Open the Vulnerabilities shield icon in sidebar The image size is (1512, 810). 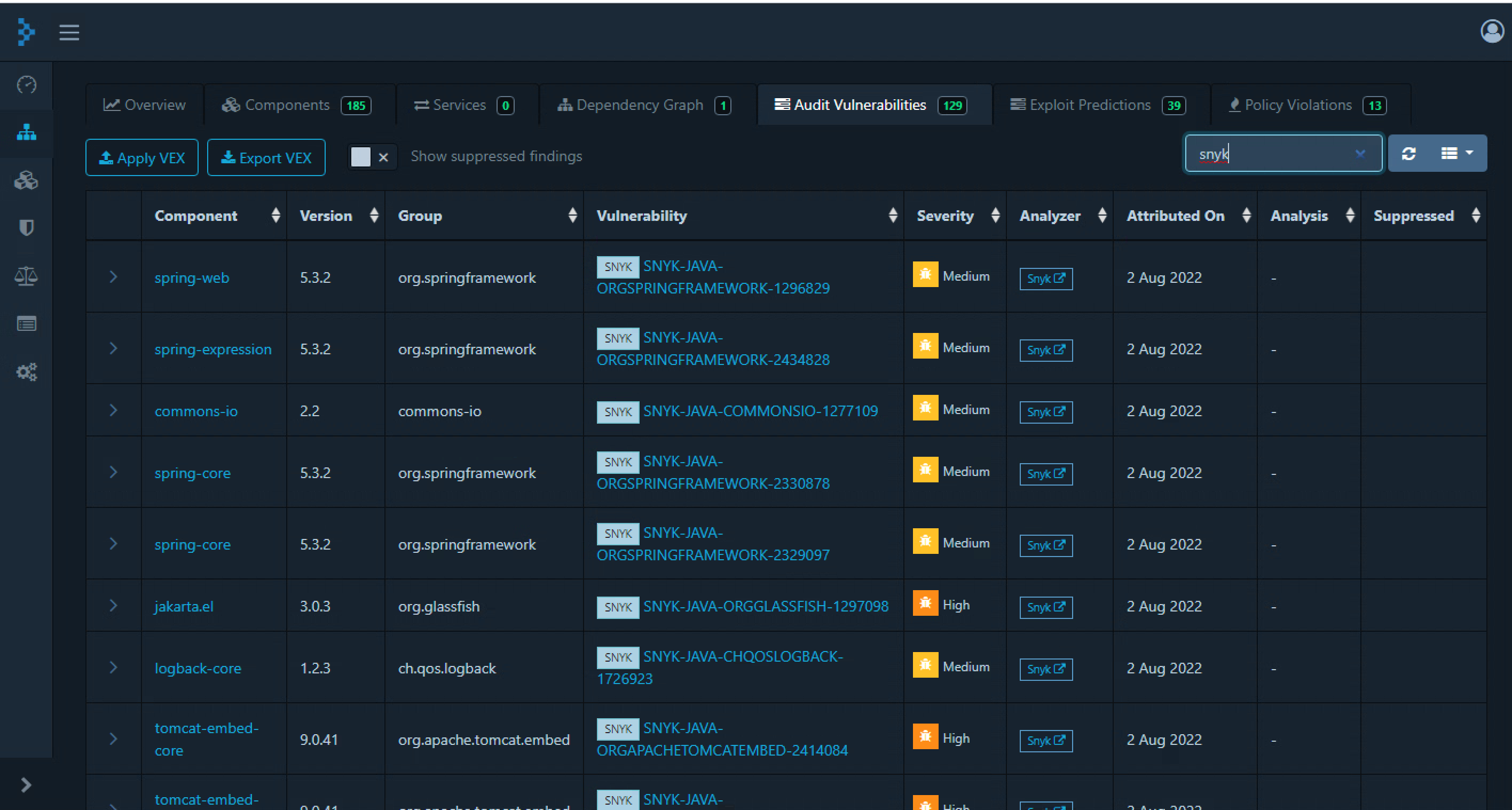(26, 227)
